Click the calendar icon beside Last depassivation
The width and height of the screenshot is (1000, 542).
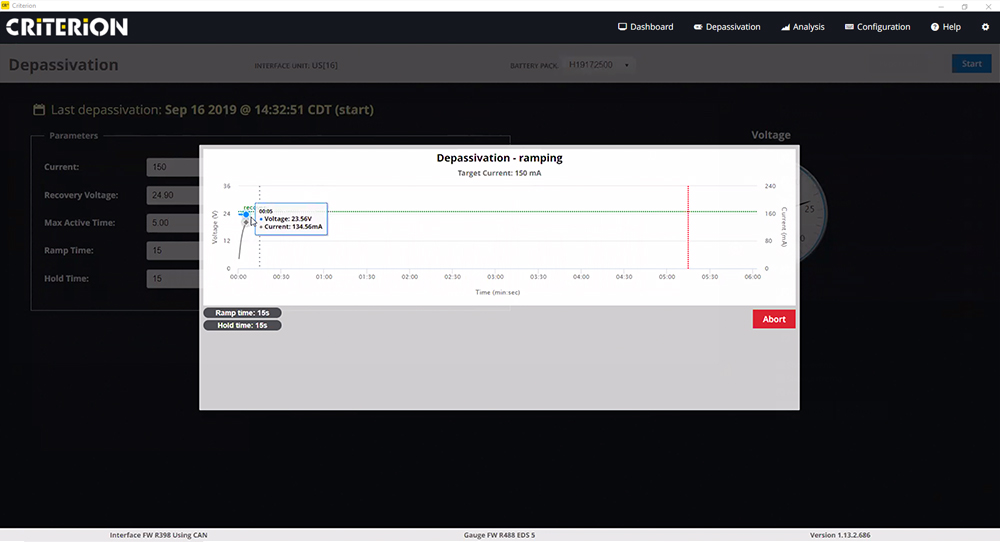pos(39,110)
